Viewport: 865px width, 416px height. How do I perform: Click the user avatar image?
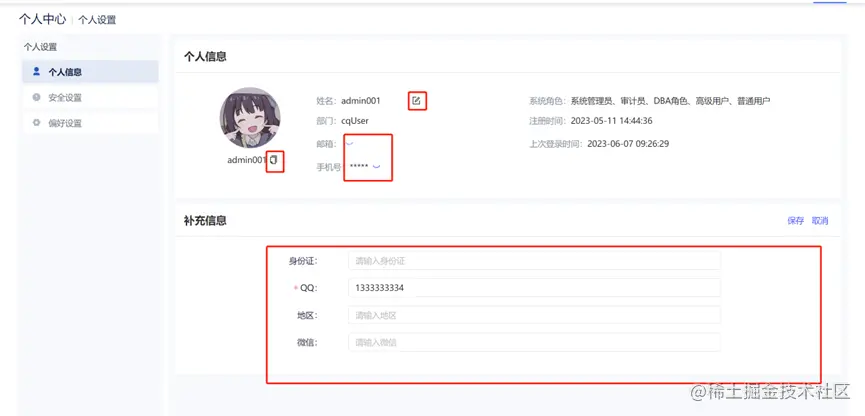pyautogui.click(x=250, y=118)
